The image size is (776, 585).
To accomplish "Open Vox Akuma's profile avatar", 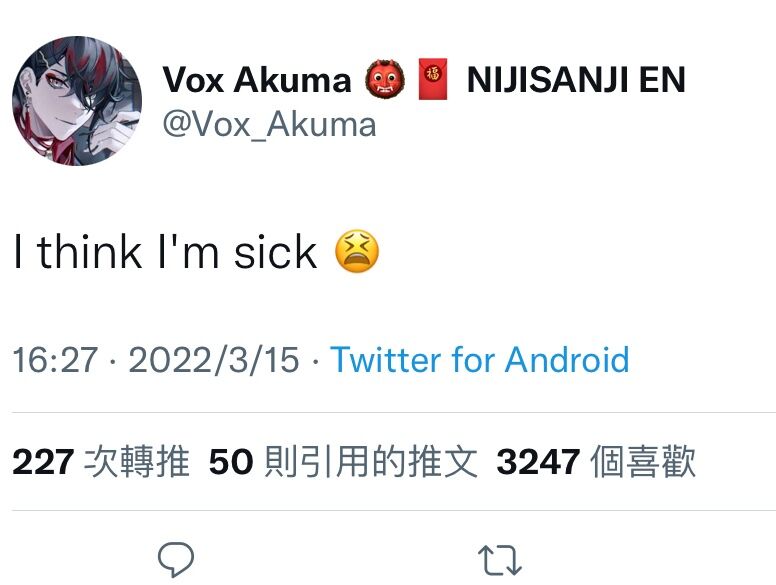I will pos(77,101).
